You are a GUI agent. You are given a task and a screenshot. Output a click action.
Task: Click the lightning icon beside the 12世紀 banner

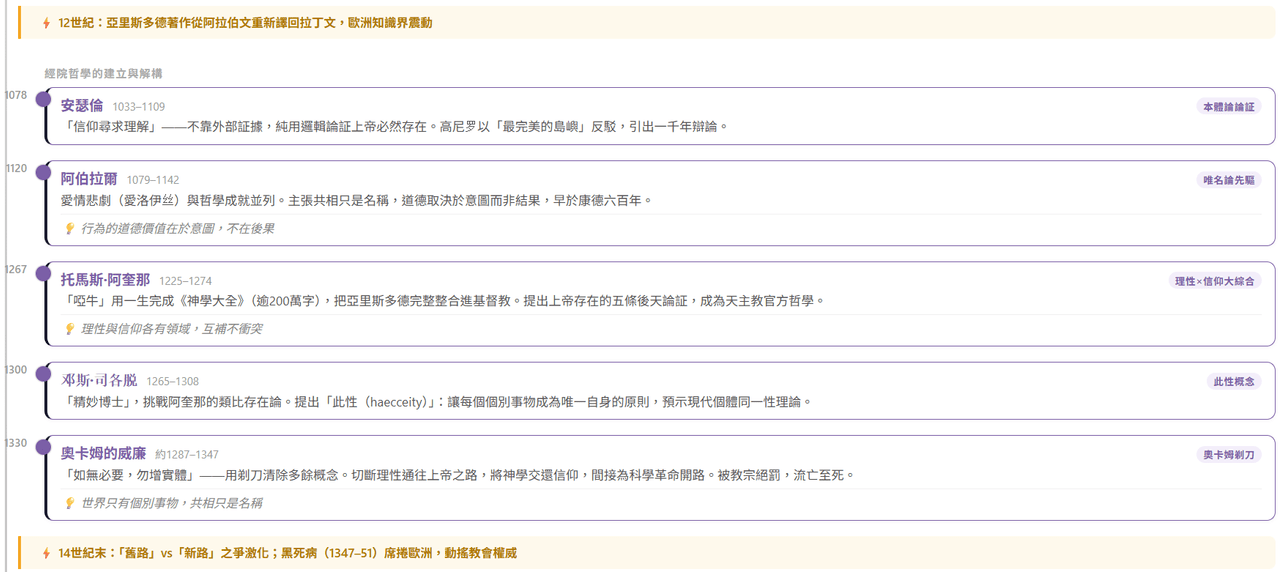click(46, 23)
